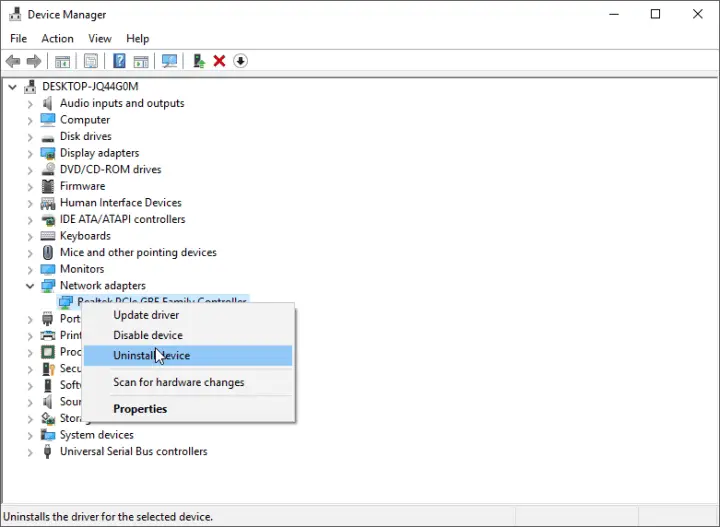Select the DVD/CD-ROM drives label
Screen dimensions: 720x527
click(111, 169)
